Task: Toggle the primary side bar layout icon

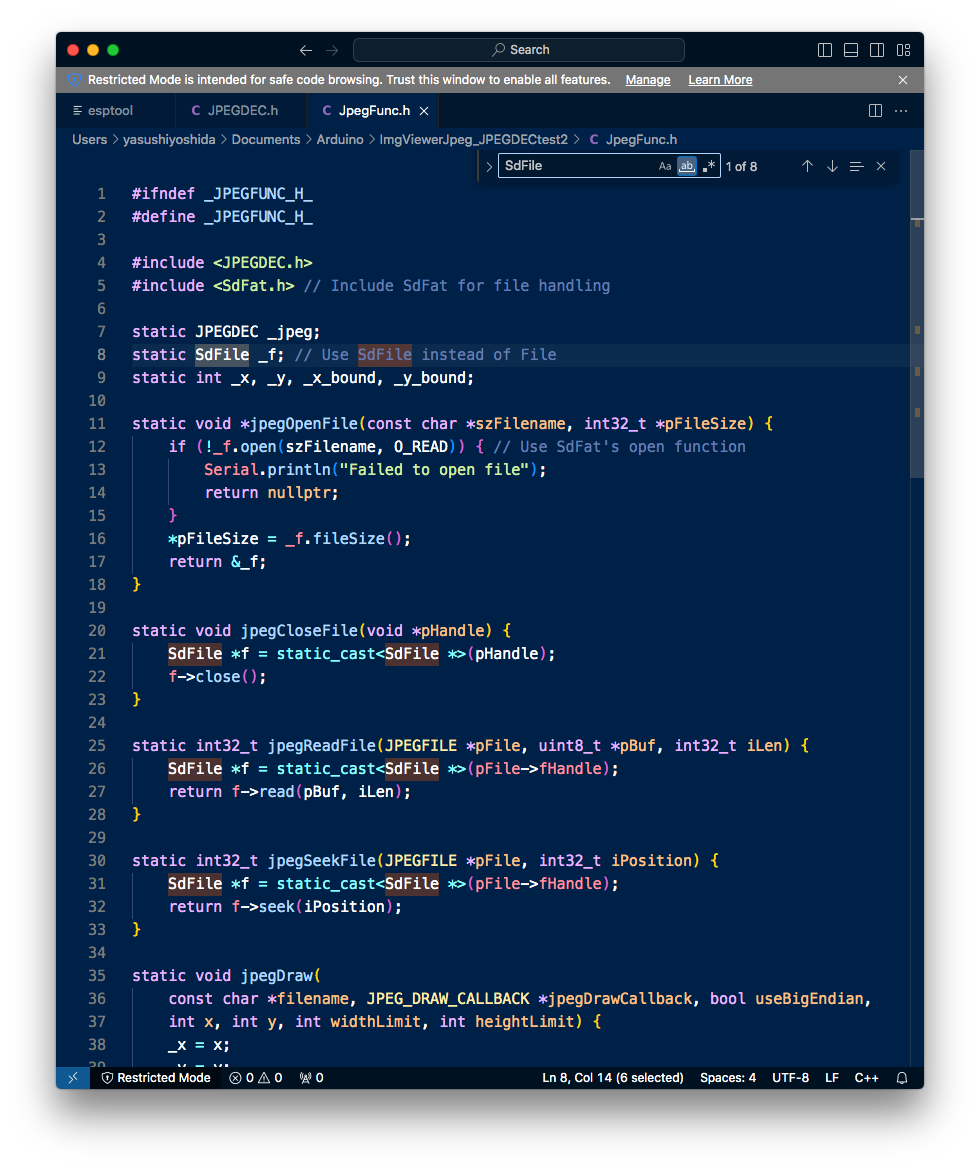Action: pos(825,50)
